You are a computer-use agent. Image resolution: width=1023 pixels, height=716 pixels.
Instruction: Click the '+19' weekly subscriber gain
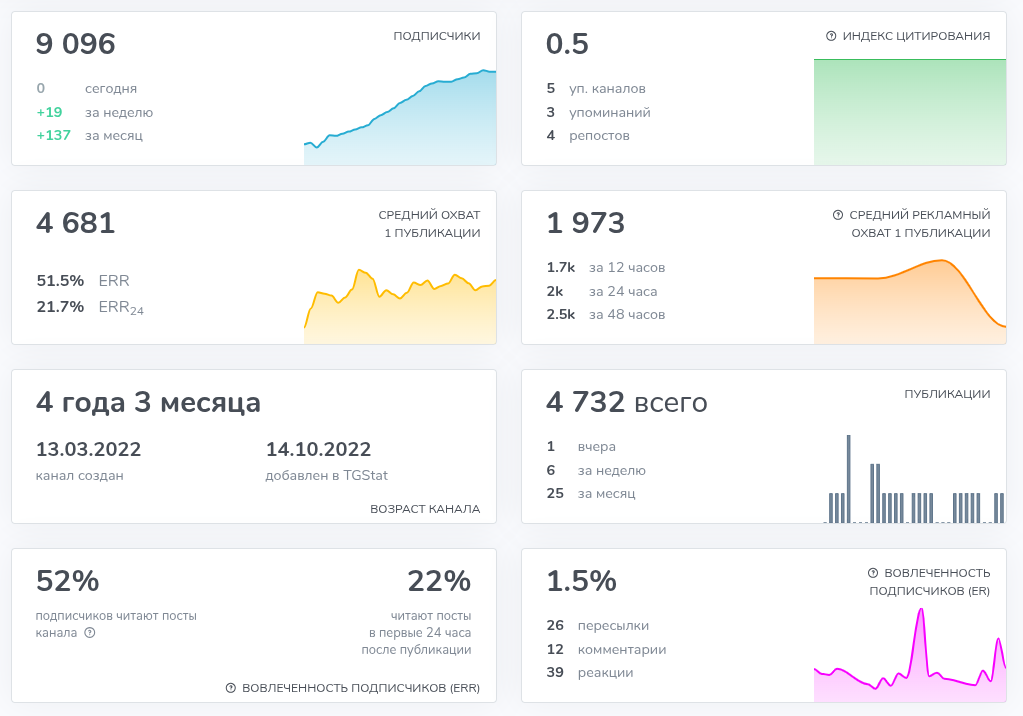[x=50, y=112]
